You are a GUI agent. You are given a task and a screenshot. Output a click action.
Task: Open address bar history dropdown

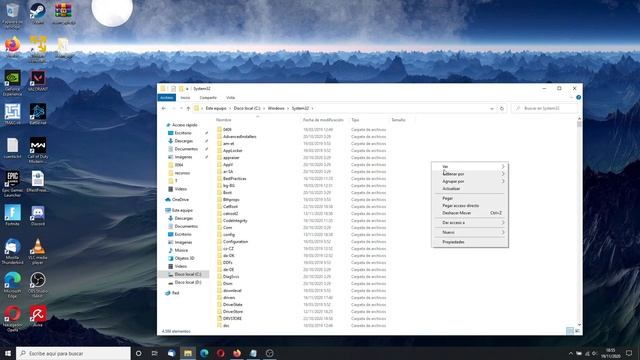point(491,109)
